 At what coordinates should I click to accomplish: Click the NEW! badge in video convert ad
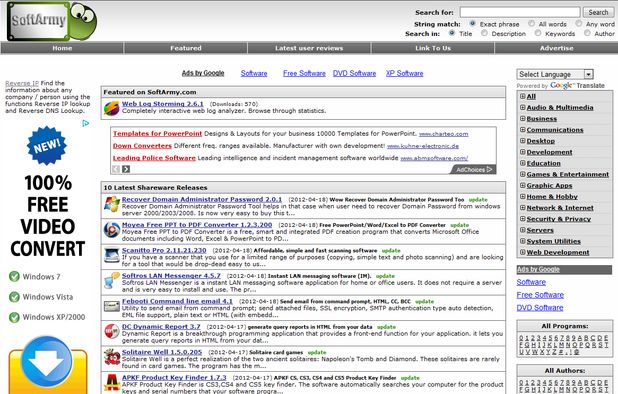click(x=47, y=146)
